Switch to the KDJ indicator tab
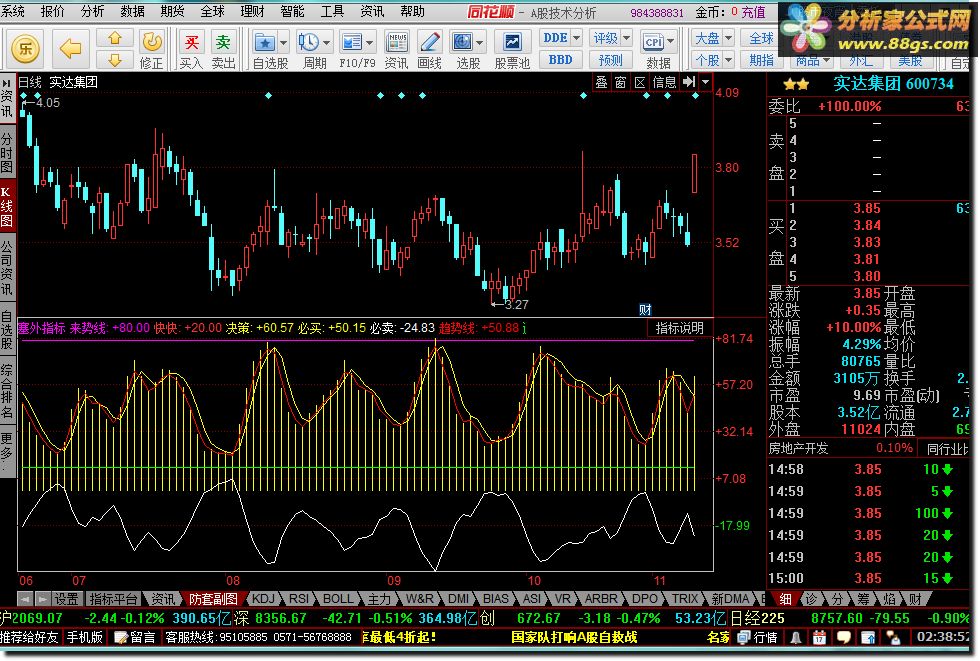980x661 pixels. tap(263, 599)
